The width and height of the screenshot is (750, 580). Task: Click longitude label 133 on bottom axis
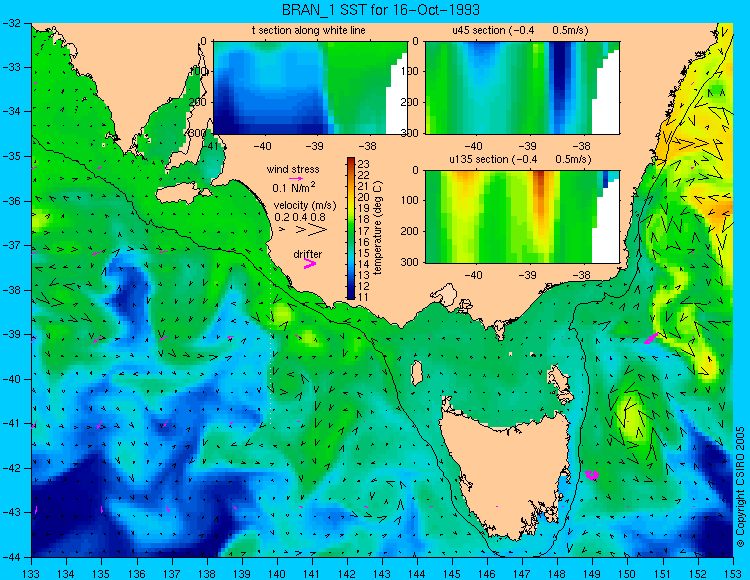(x=32, y=573)
